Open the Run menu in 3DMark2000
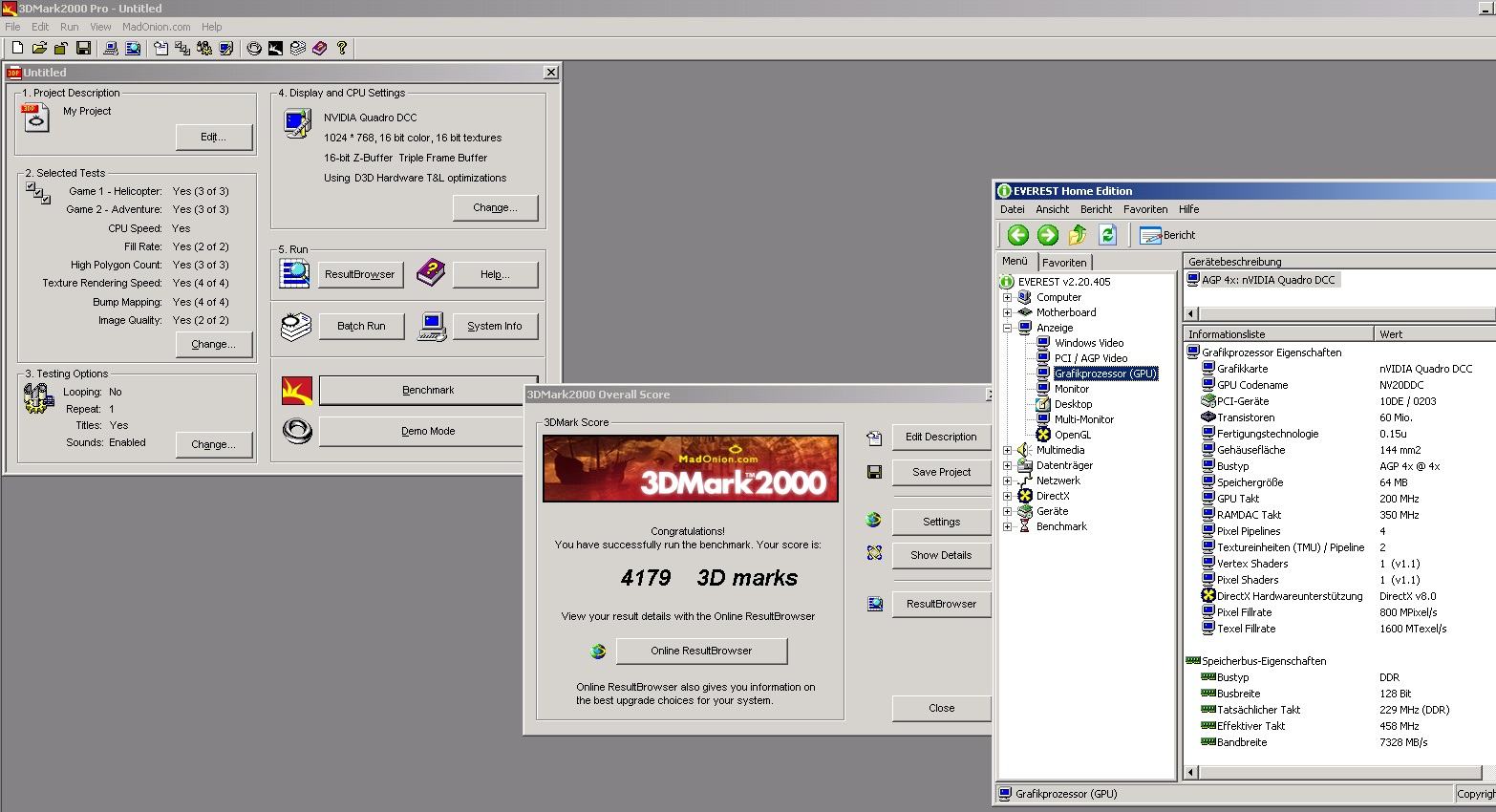 point(70,27)
